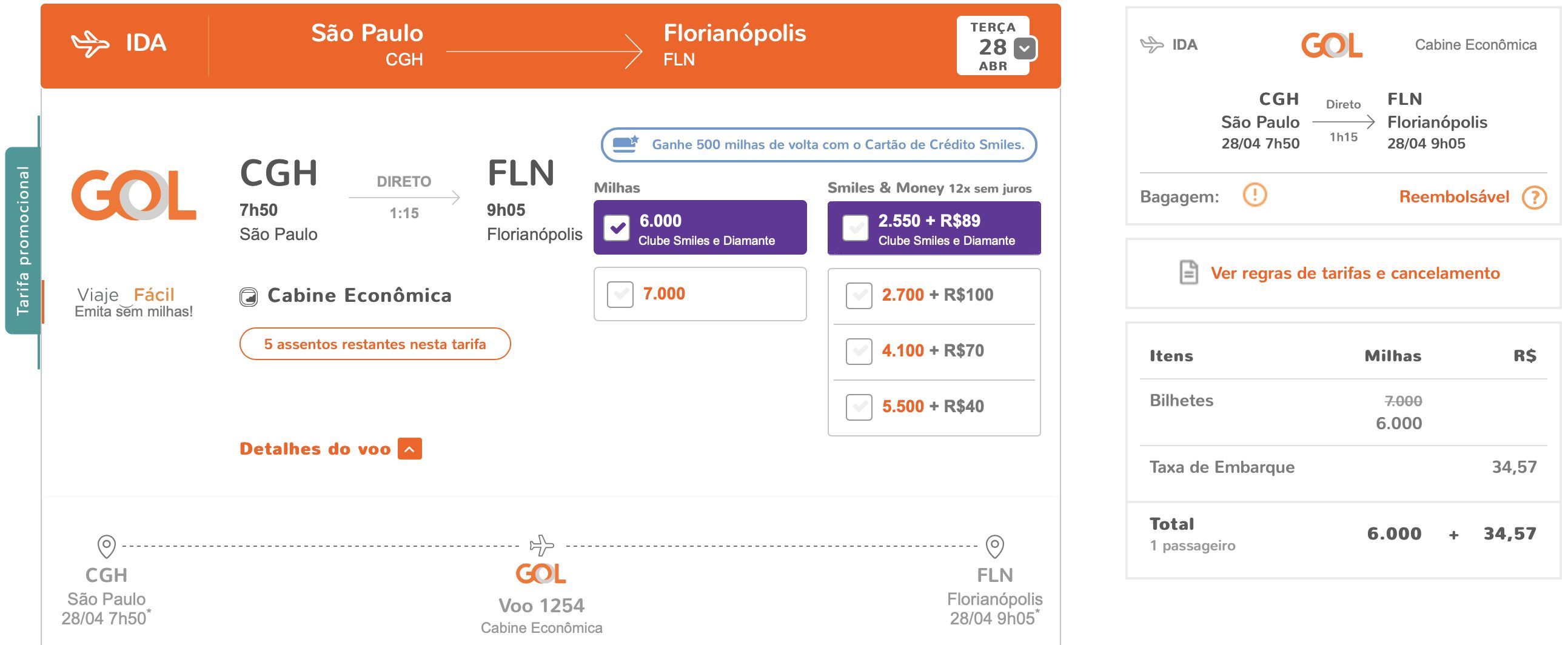The image size is (1568, 645).
Task: Uncheck the 6.000 Clube Smiles miles option
Action: (617, 228)
